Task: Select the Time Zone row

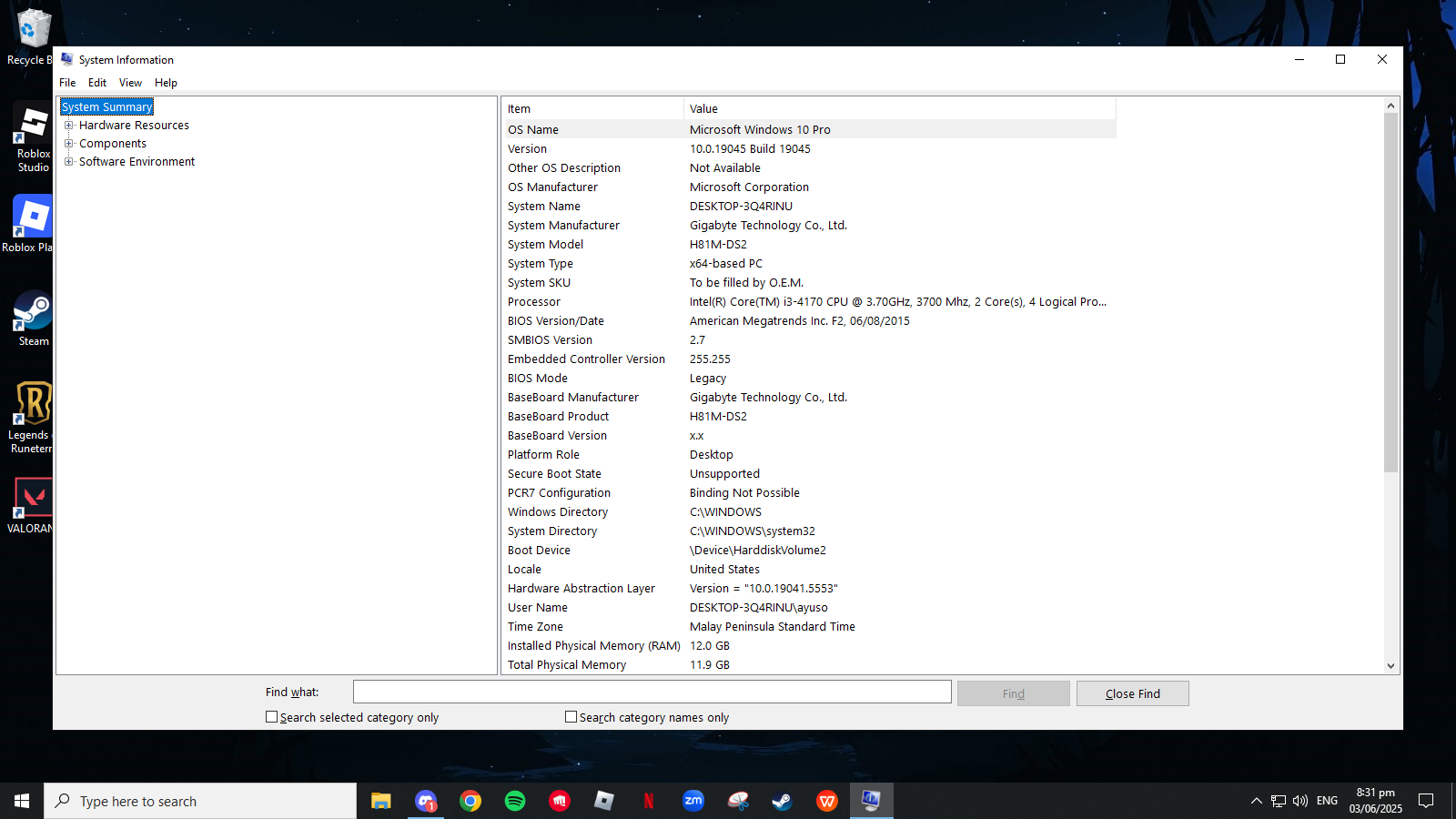Action: click(809, 627)
